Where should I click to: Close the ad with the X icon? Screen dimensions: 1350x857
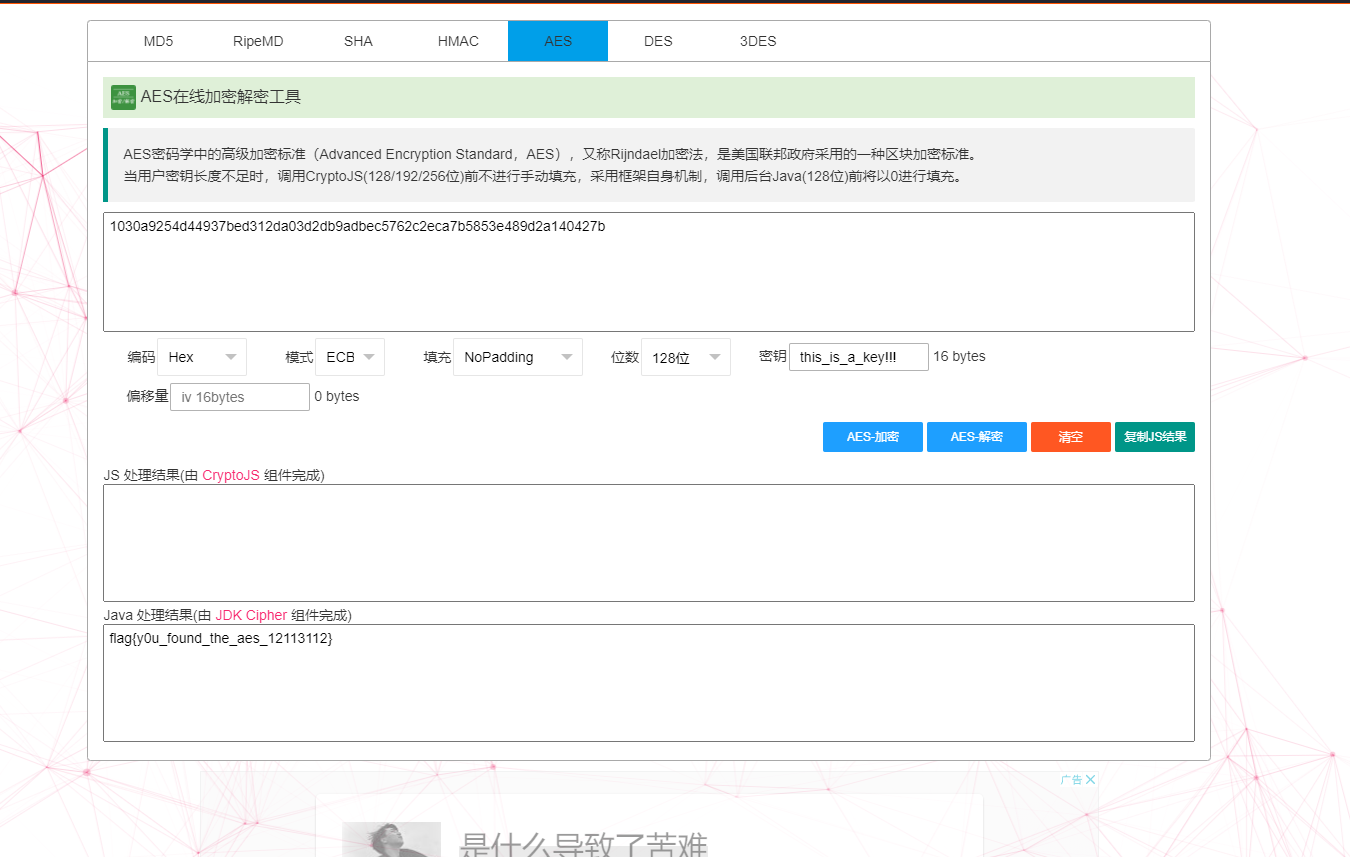tap(1091, 780)
